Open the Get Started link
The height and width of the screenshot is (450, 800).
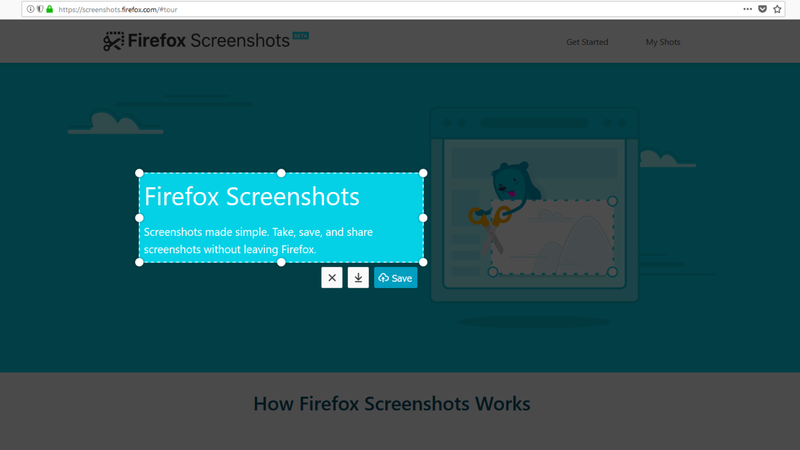(x=587, y=42)
